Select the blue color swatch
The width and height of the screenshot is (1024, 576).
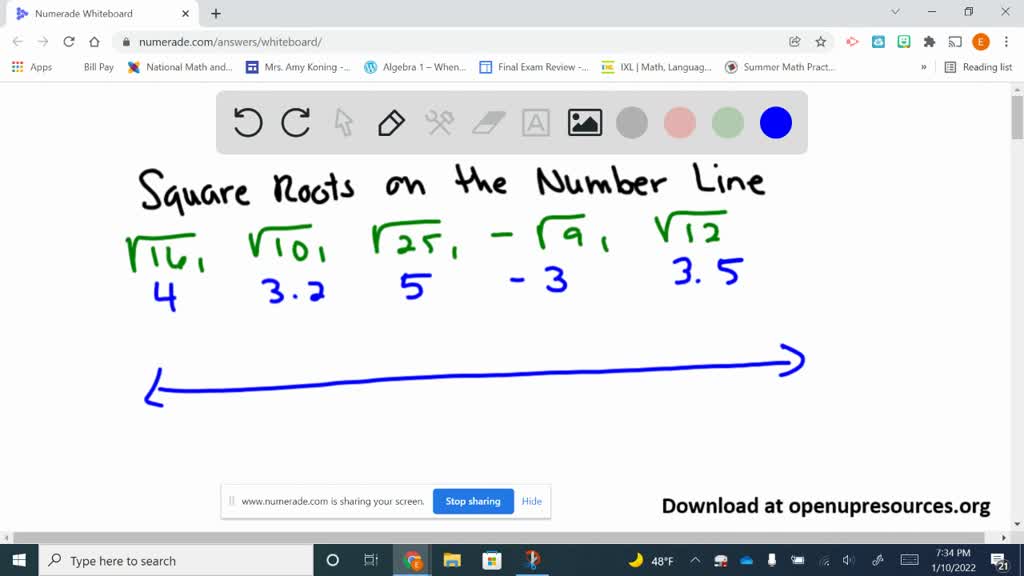tap(775, 122)
